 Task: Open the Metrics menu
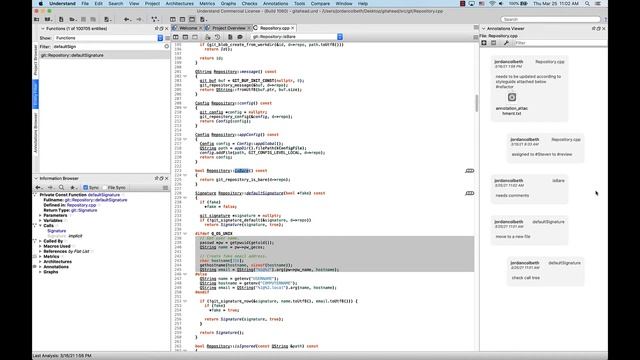207,3
